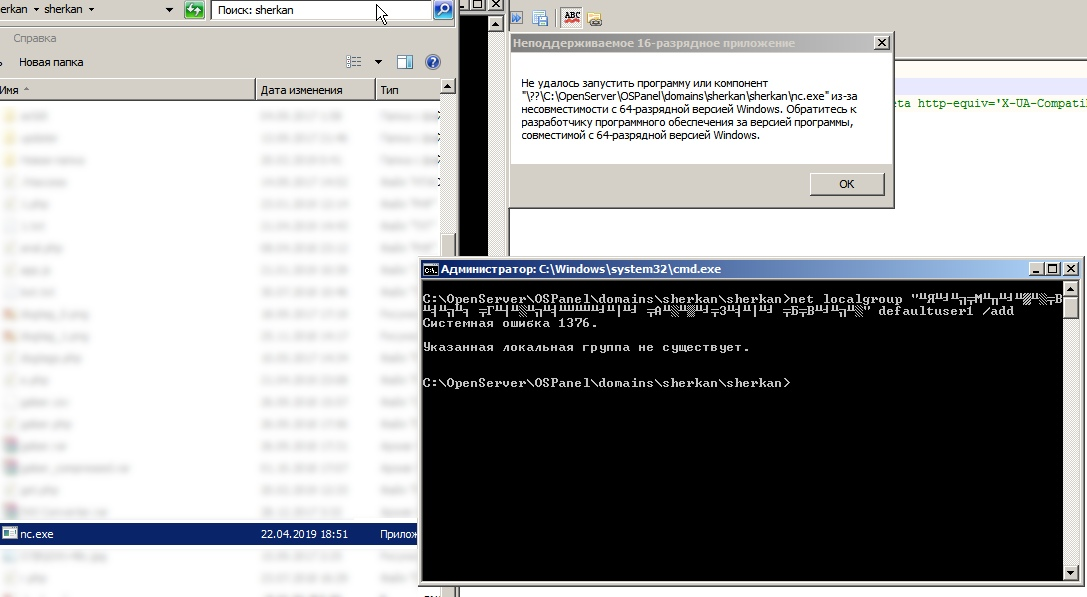Click the folder link icon in editor toolbar
Screen dimensions: 1087x597
pyautogui.click(x=595, y=18)
